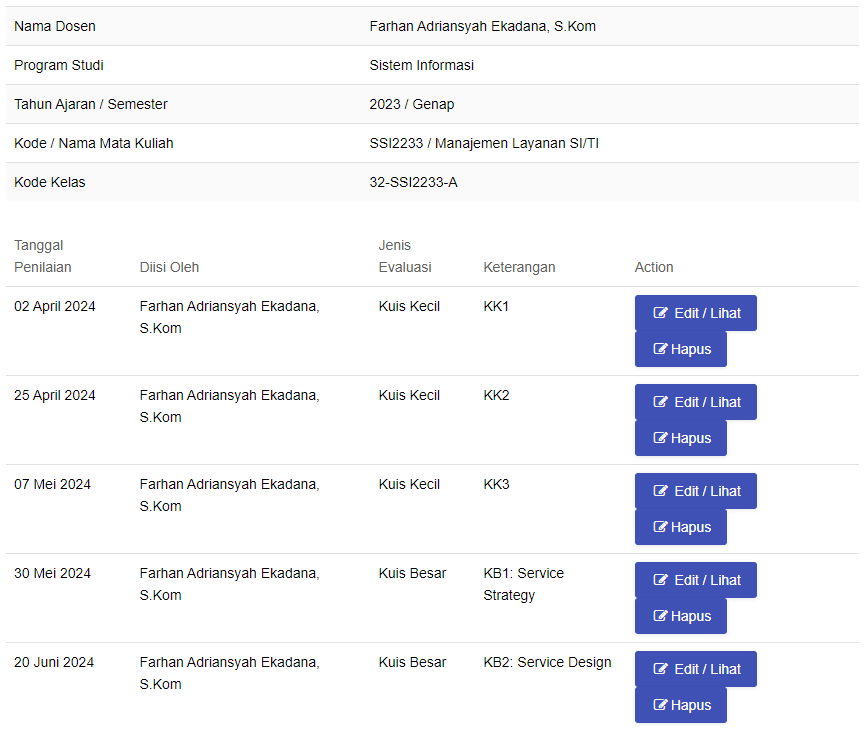The width and height of the screenshot is (864, 733).
Task: Open Edit / Lihat for the 07 Mei 2024 evaluation
Action: click(x=695, y=491)
